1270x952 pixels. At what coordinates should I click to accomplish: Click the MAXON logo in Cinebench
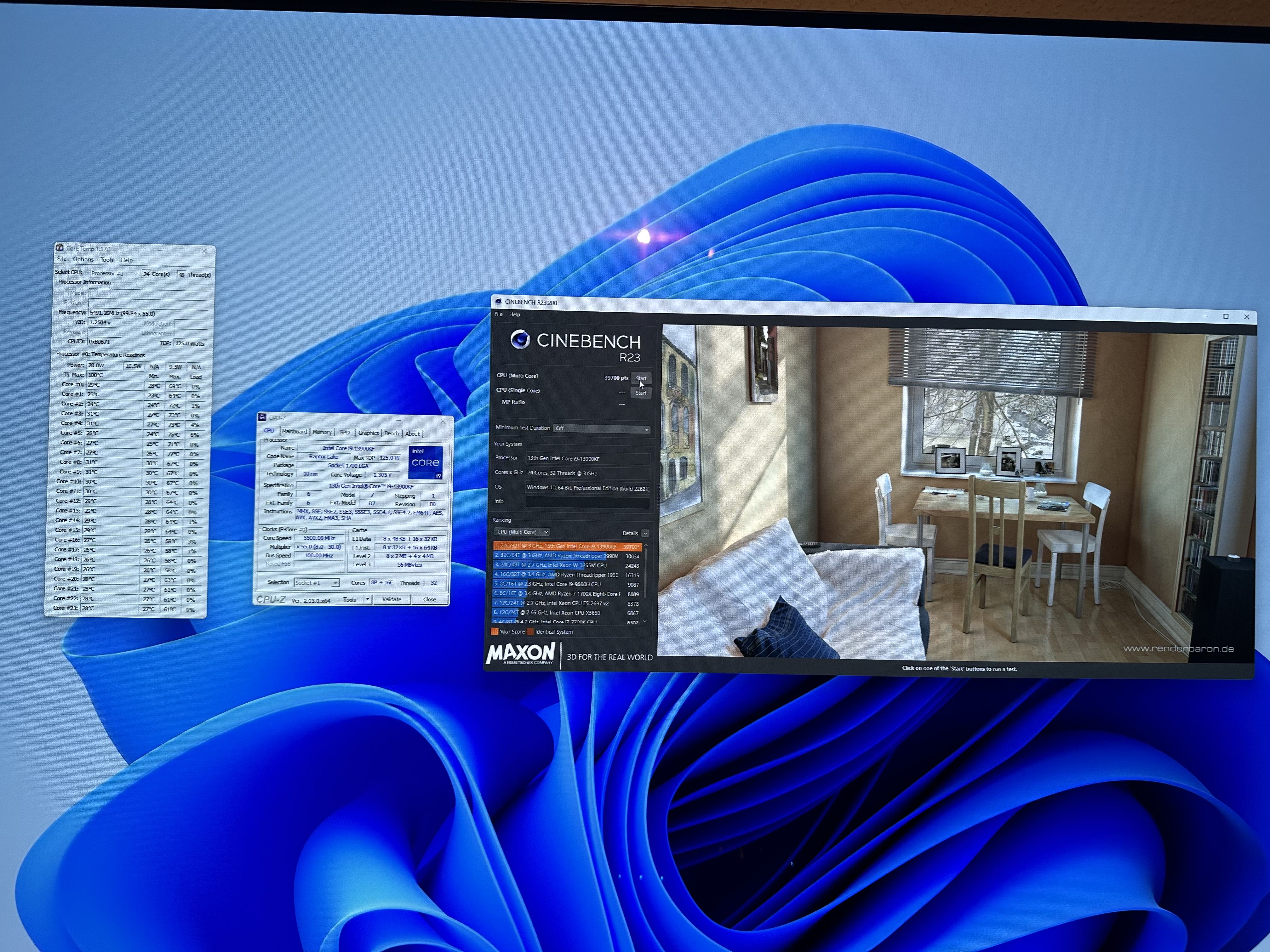[x=521, y=654]
